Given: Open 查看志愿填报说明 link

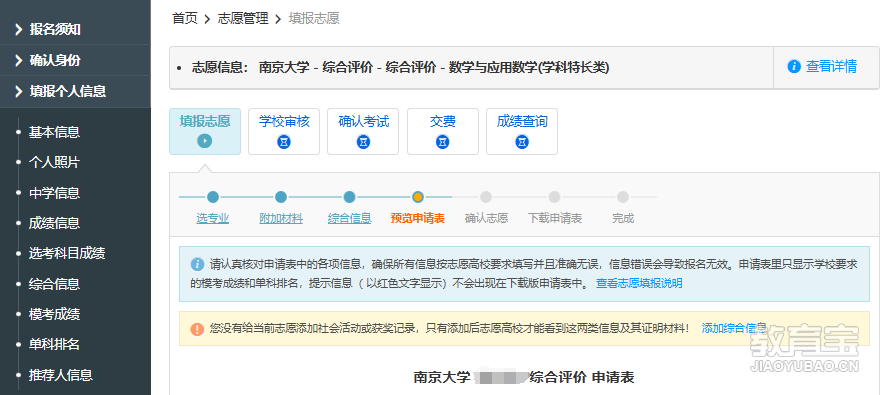Looking at the screenshot, I should coord(639,283).
